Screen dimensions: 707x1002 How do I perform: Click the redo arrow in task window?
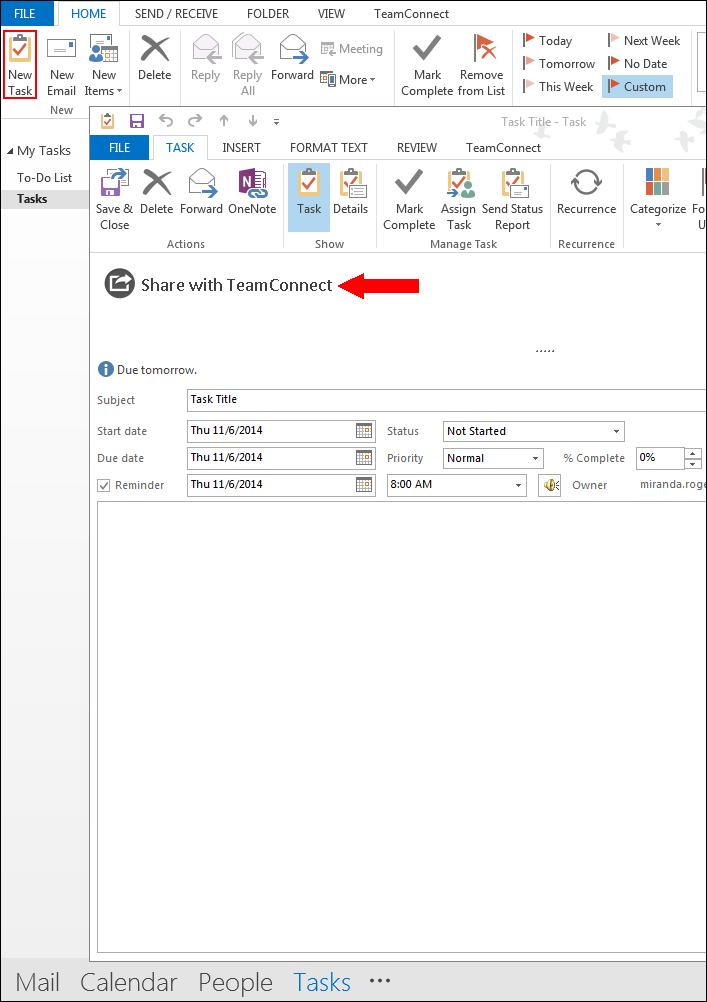click(x=195, y=121)
